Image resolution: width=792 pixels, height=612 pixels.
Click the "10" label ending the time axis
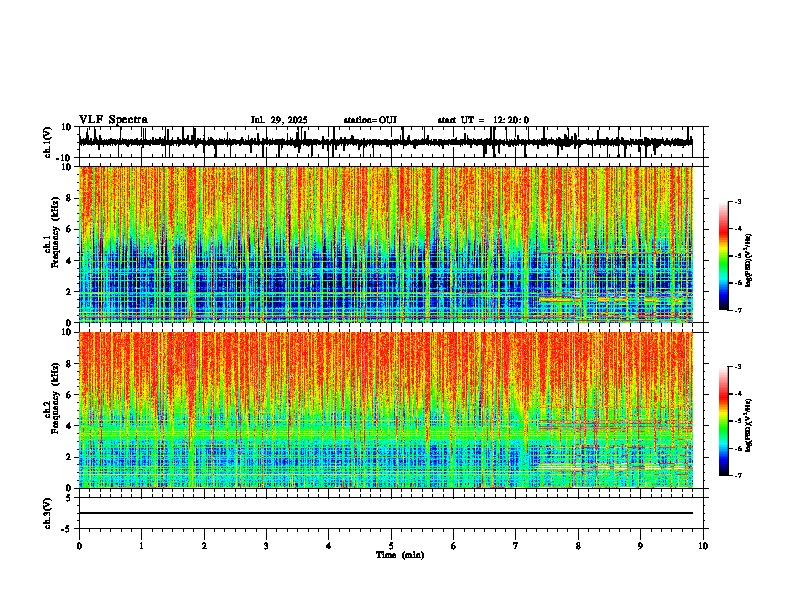point(703,546)
